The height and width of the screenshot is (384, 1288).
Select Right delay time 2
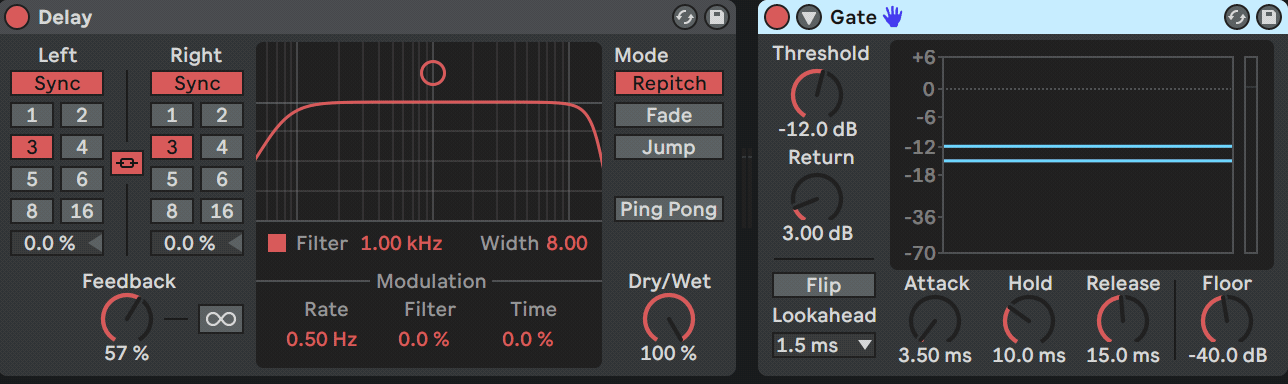[x=222, y=115]
